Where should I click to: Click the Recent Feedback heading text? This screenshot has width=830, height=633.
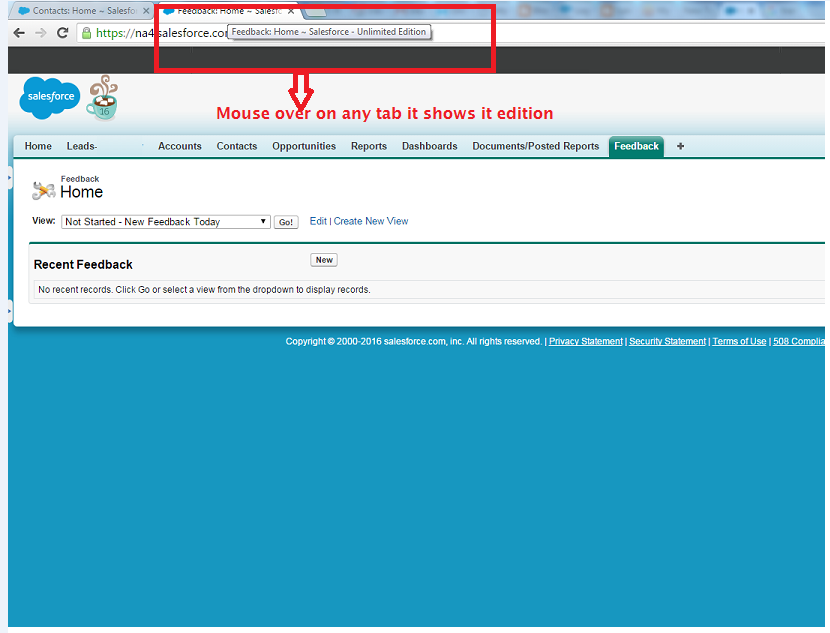(83, 265)
